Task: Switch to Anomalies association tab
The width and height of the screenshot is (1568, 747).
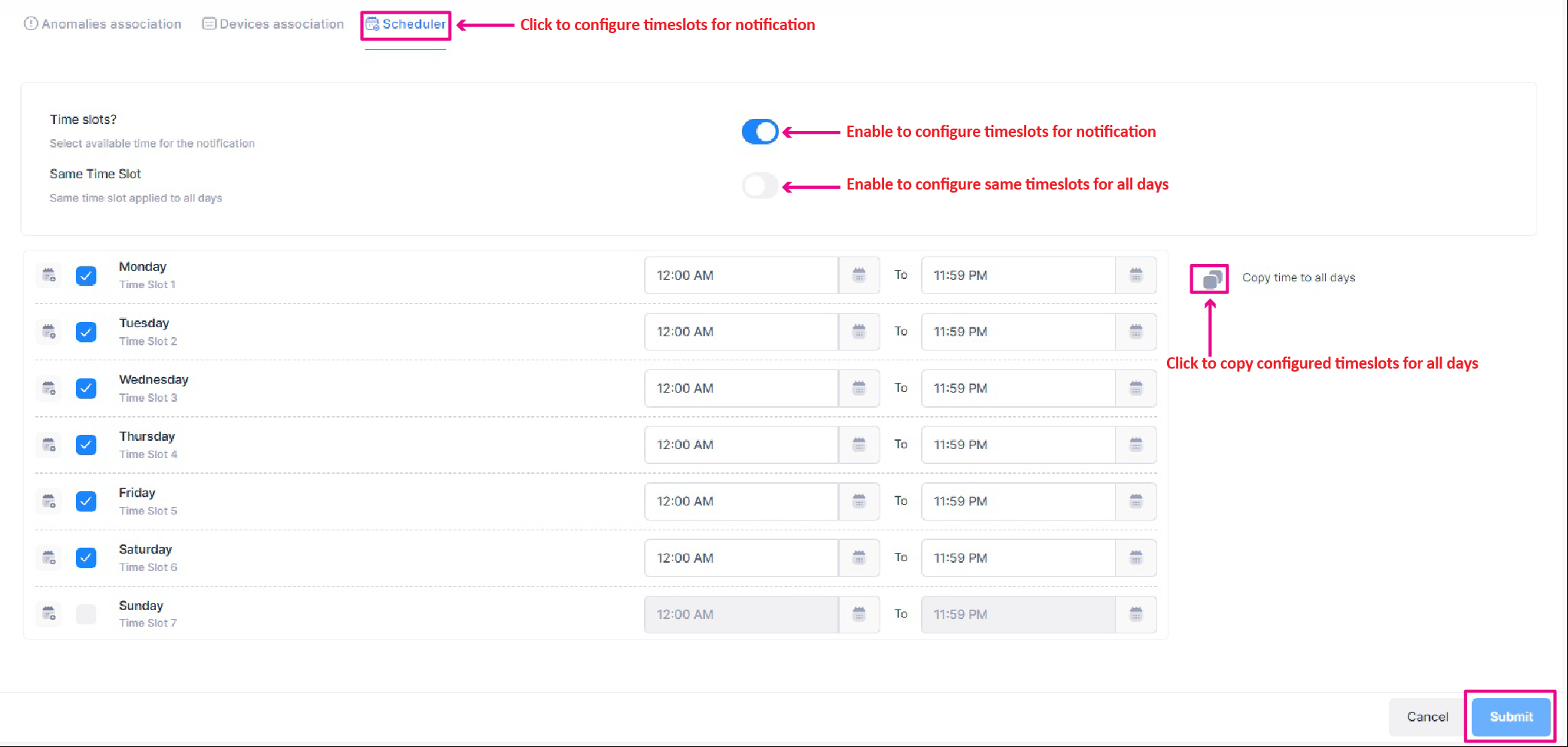Action: coord(103,24)
